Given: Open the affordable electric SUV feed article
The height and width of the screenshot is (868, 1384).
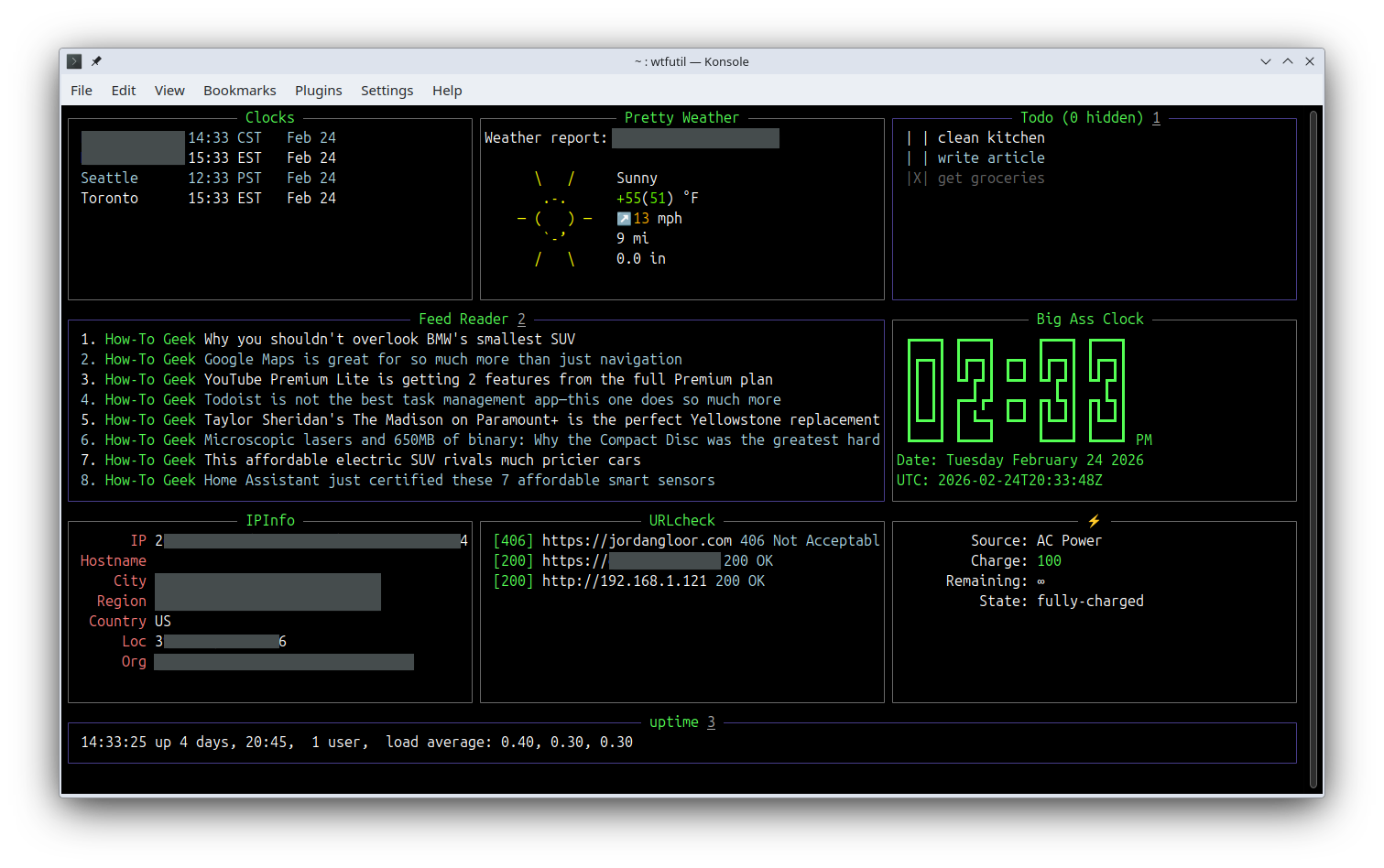Looking at the screenshot, I should [361, 460].
